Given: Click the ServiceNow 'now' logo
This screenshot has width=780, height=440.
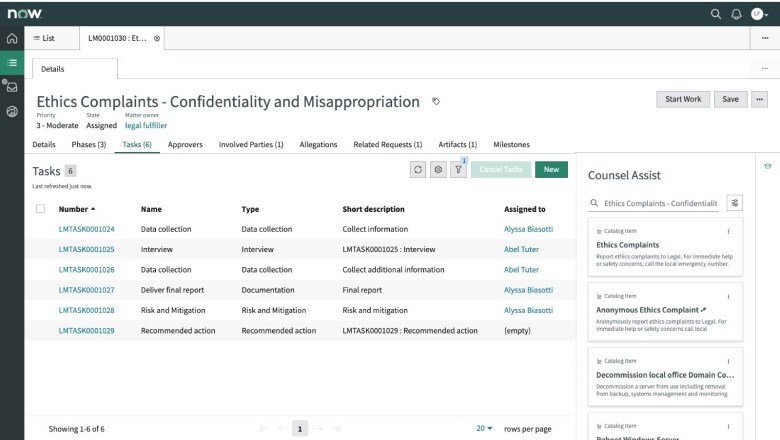Looking at the screenshot, I should tap(24, 14).
